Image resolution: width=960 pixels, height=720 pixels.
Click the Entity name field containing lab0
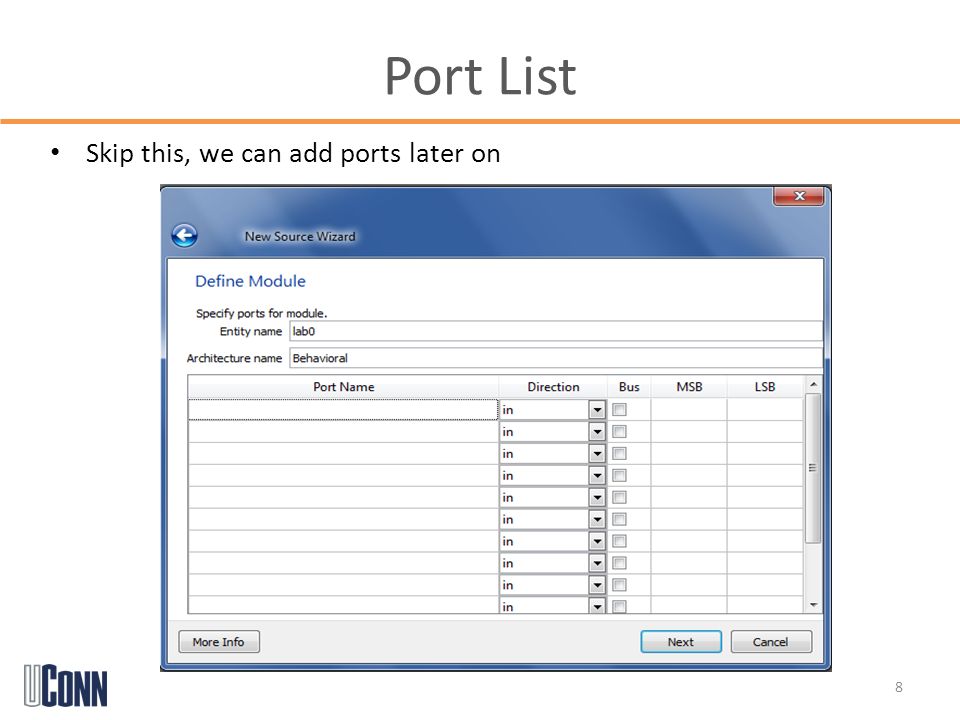point(556,331)
